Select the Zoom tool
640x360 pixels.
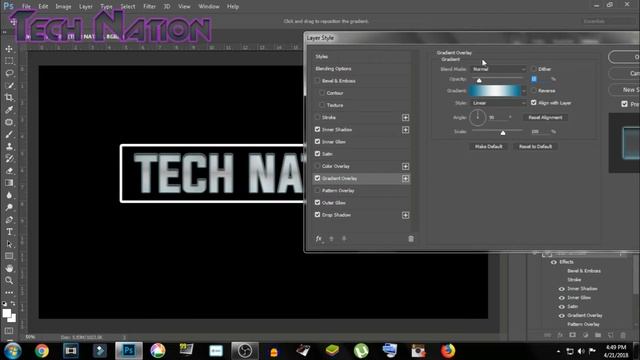click(9, 280)
